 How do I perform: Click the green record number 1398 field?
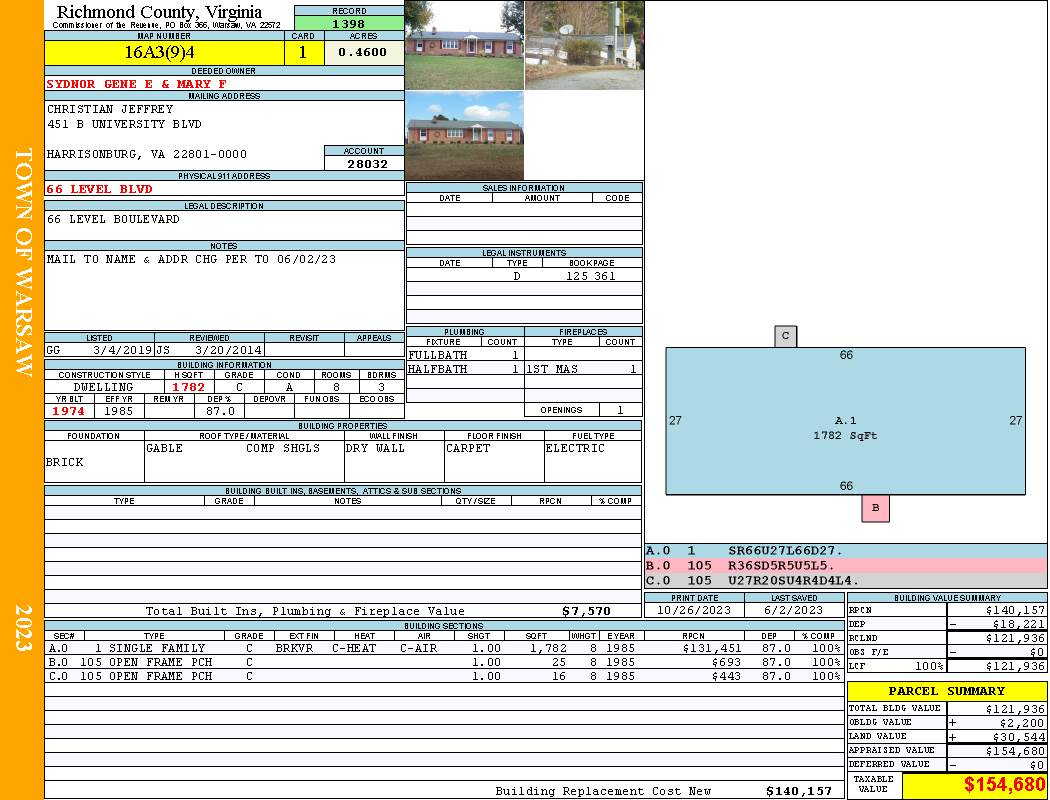coord(349,23)
